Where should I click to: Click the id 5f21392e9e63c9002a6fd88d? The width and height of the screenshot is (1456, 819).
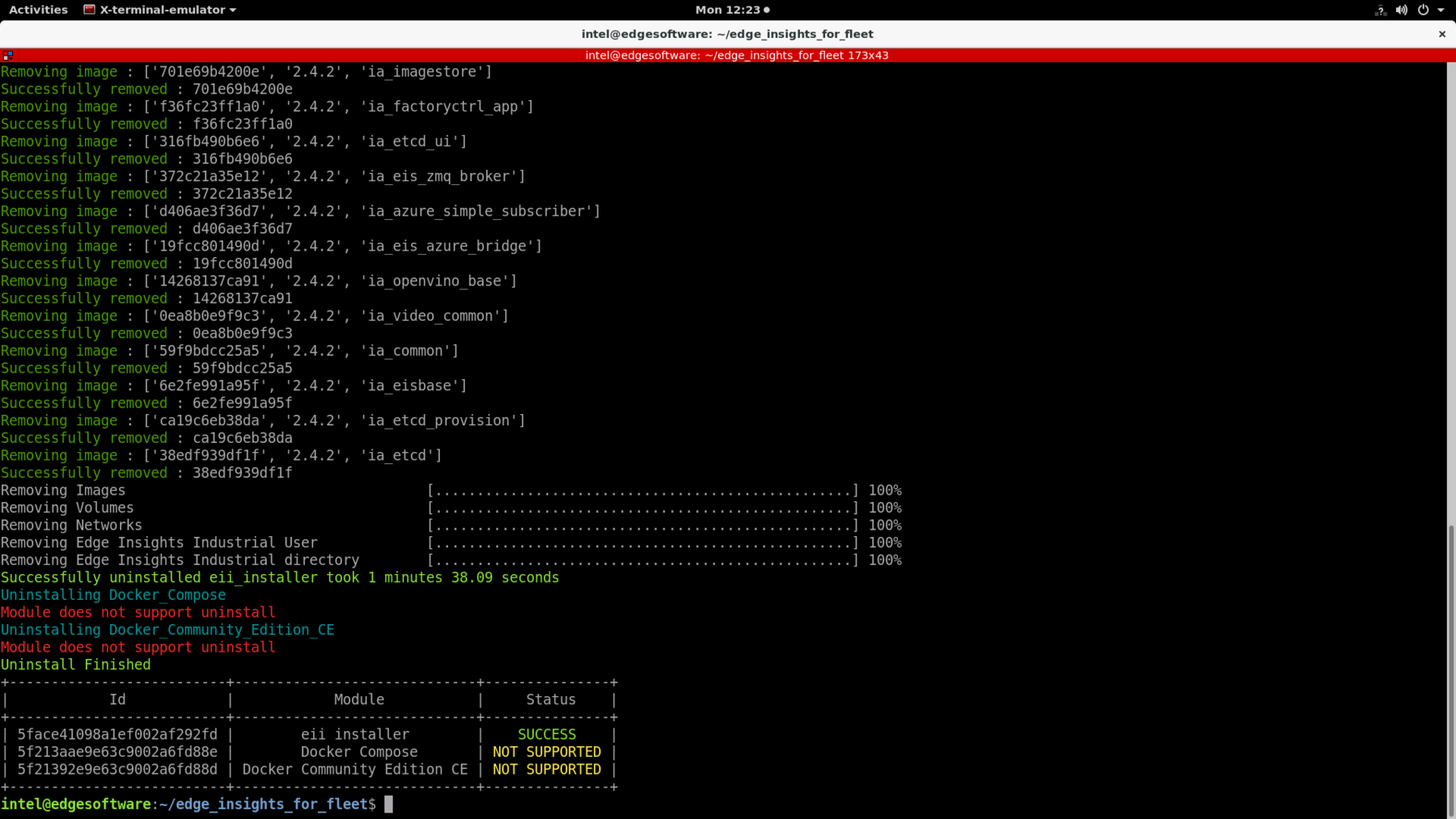click(117, 770)
